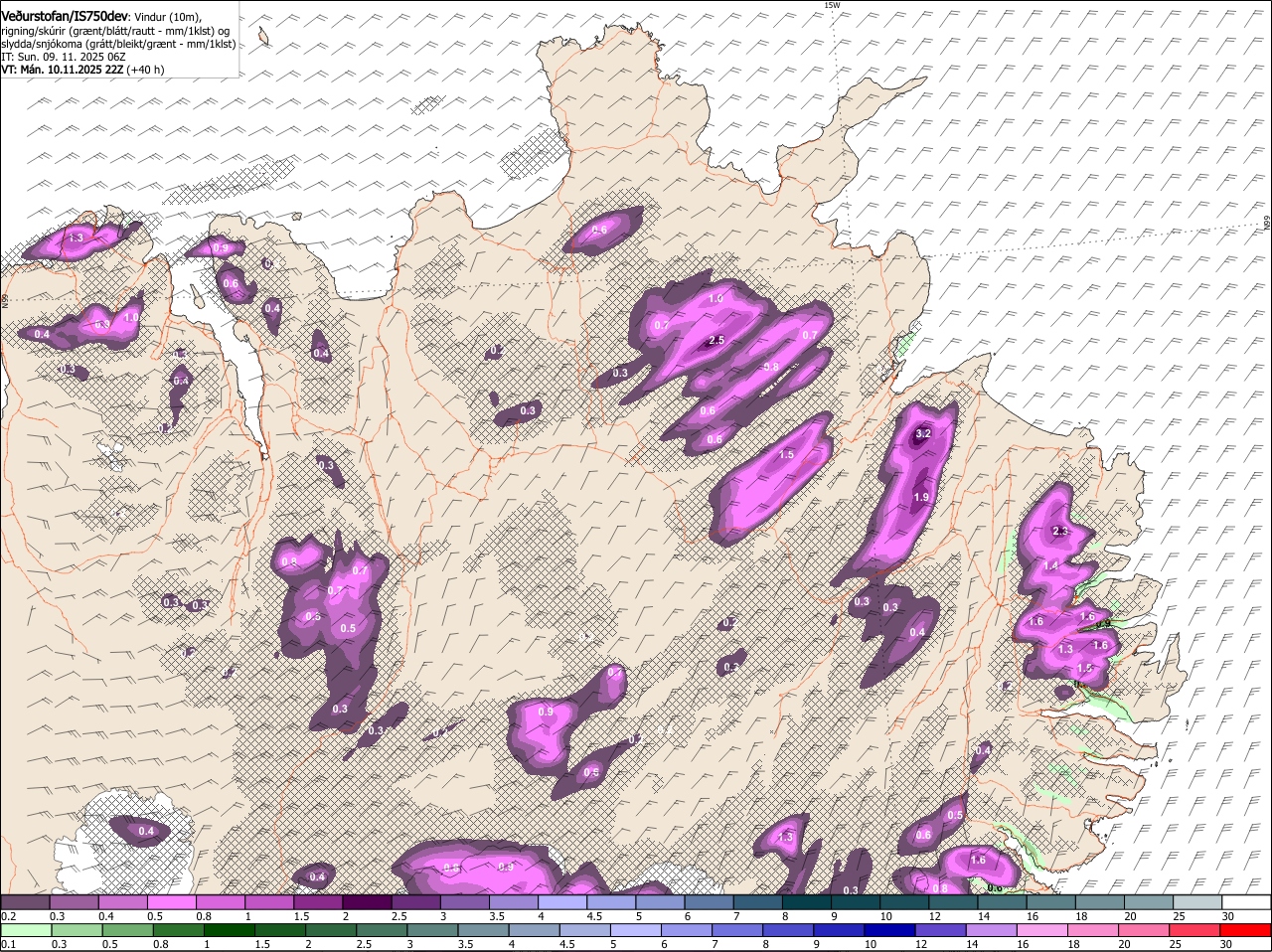The width and height of the screenshot is (1272, 952).
Task: Click the bright pink snow swatch between 0.5 and 0.8
Action: tap(172, 902)
